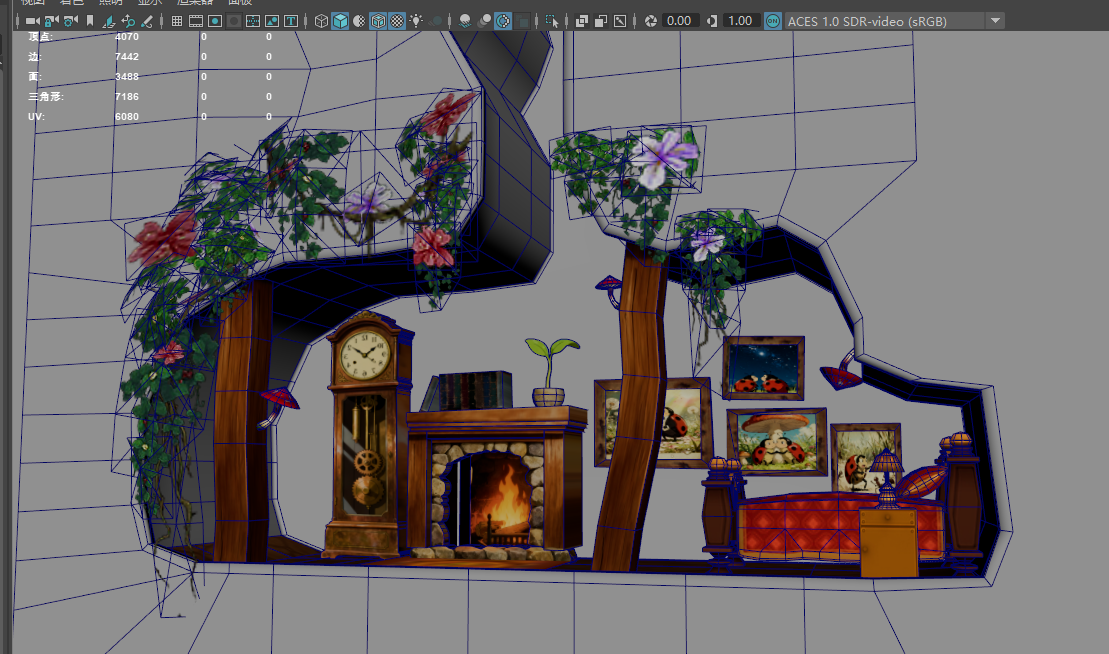
Task: Click the exposure icon beside 0.00
Action: [651, 20]
